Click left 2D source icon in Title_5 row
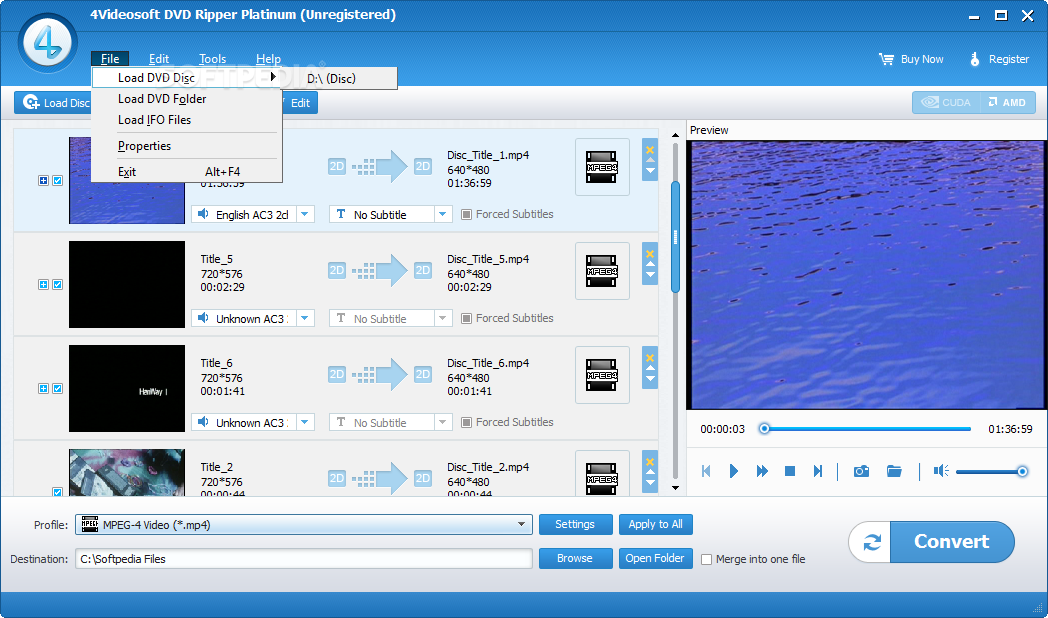1048x618 pixels. (x=337, y=270)
